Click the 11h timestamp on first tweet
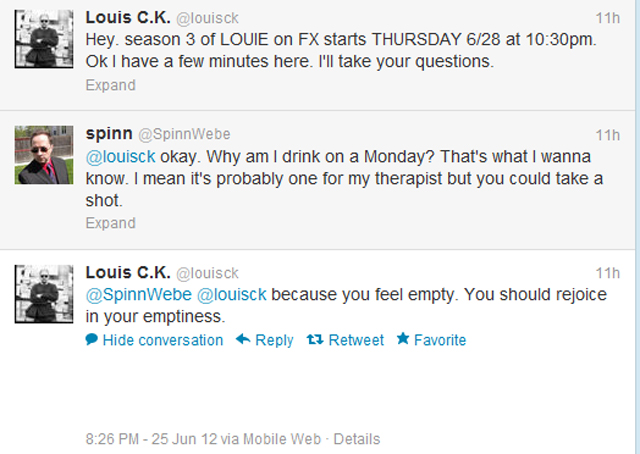Screen dimensions: 640x454 point(607,19)
